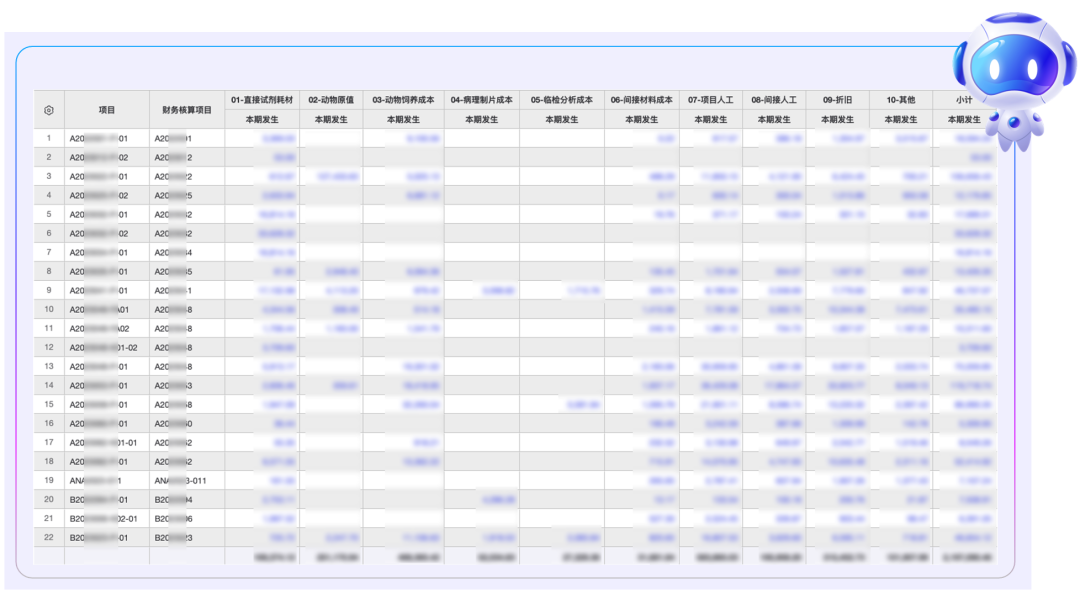Viewport: 1080px width, 594px height.
Task: Click the 08-间接人工 column header
Action: pyautogui.click(x=774, y=100)
